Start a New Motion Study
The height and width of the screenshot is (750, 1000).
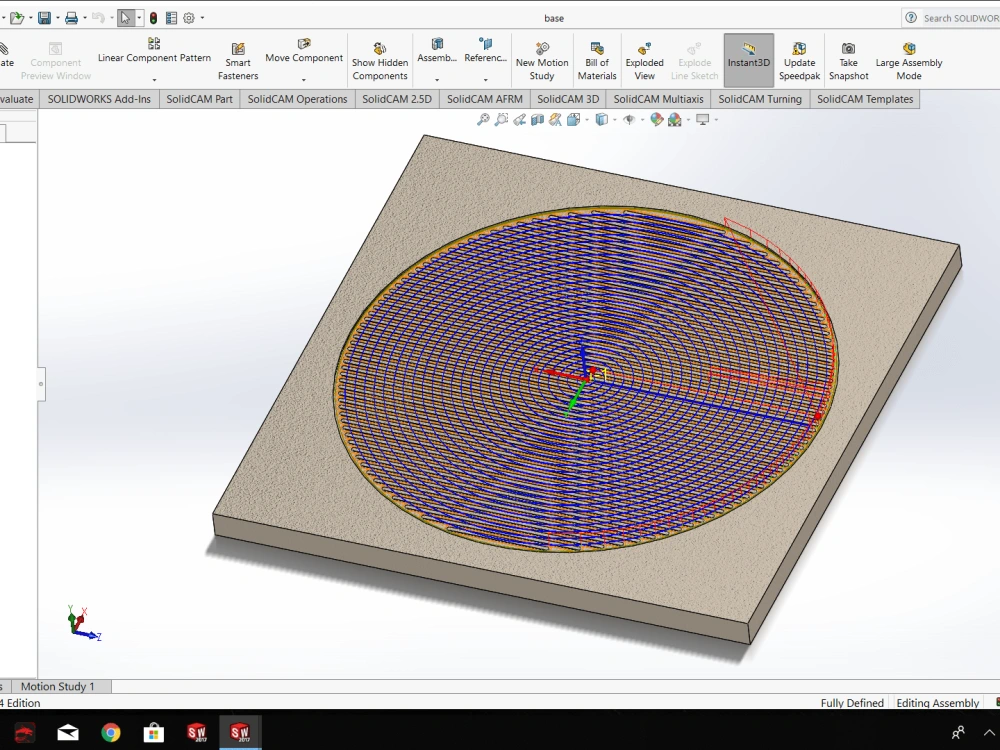coord(541,61)
